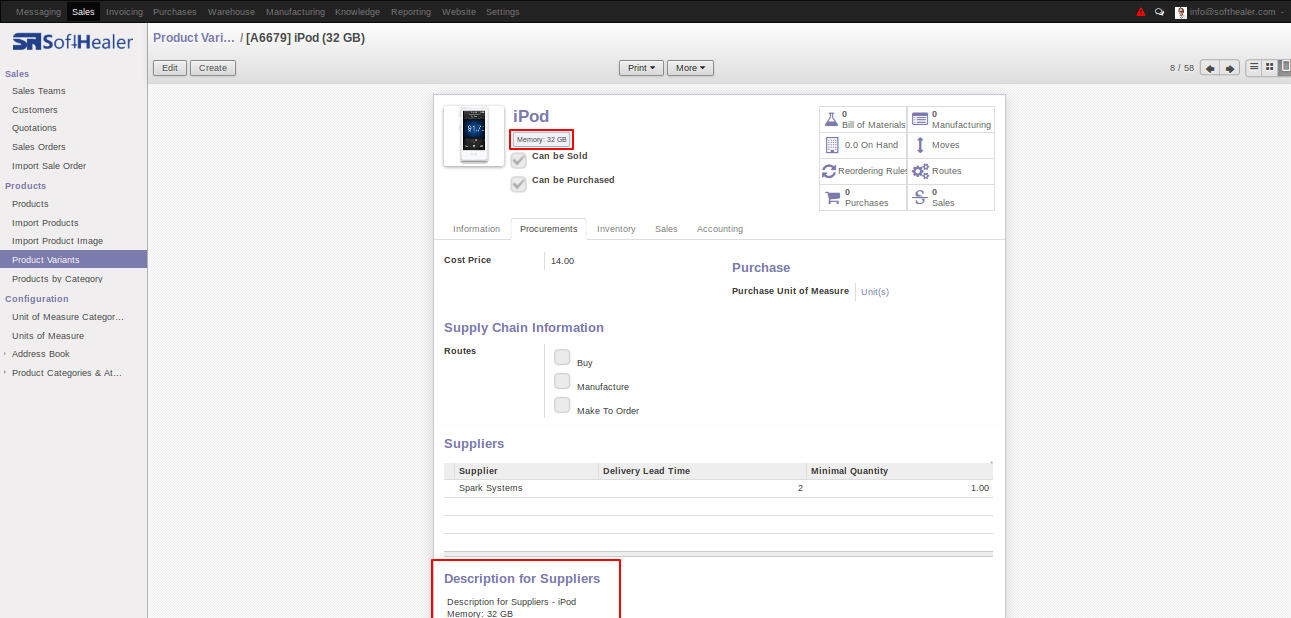Viewport: 1291px width, 618px height.
Task: Open the Warehouse menu
Action: click(231, 12)
